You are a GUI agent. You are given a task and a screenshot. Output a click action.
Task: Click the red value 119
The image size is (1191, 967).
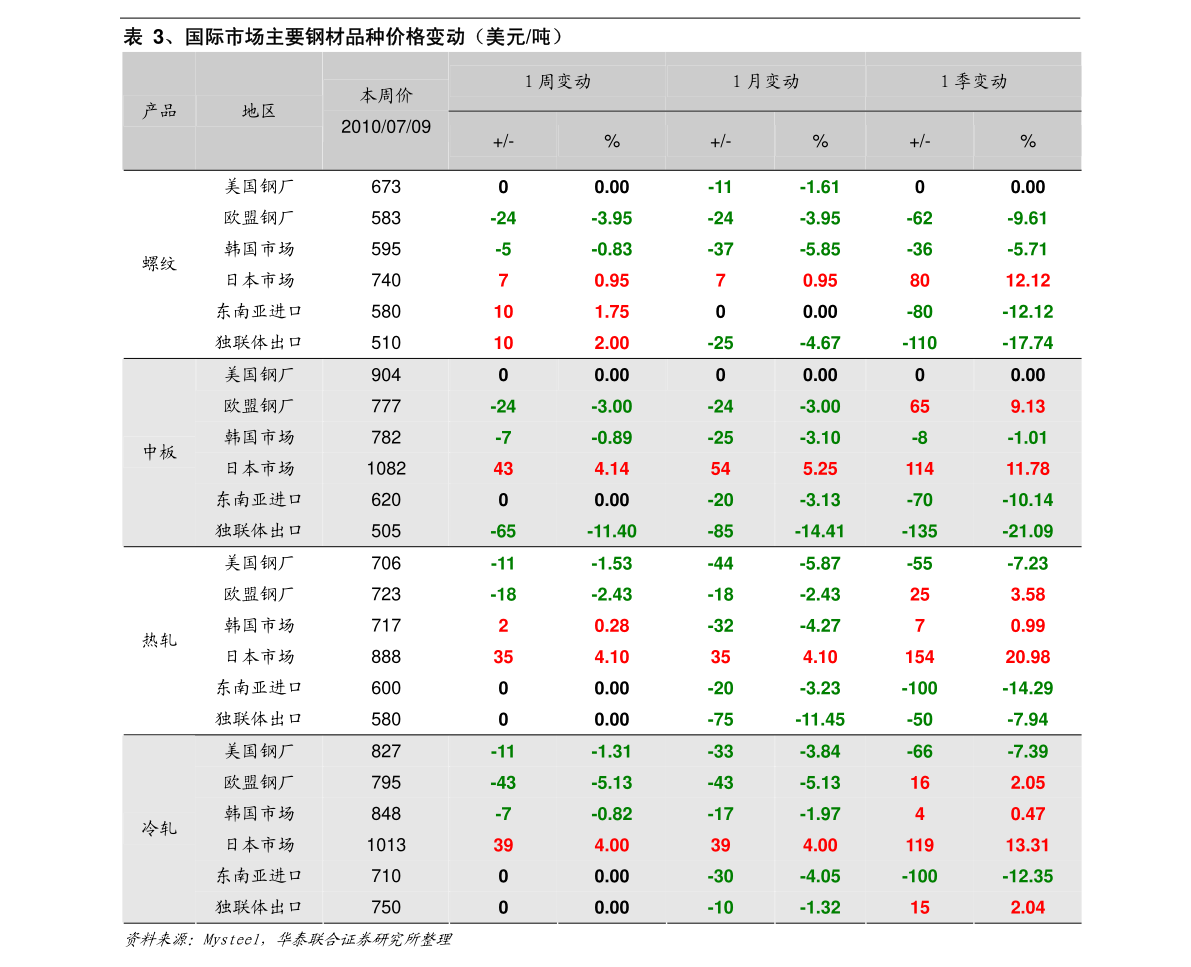920,845
